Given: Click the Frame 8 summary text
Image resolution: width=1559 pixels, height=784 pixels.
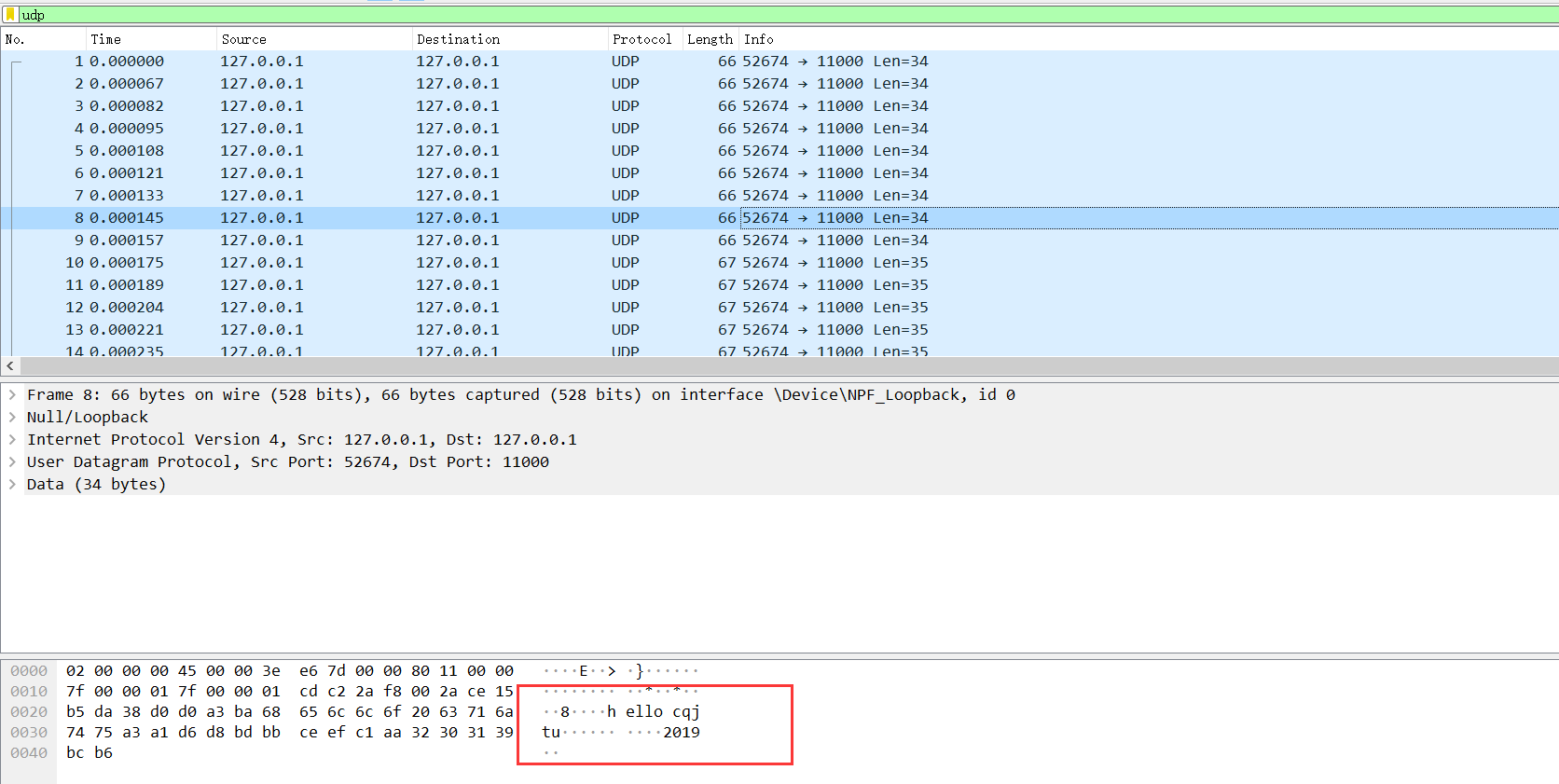Looking at the screenshot, I should pos(520,394).
